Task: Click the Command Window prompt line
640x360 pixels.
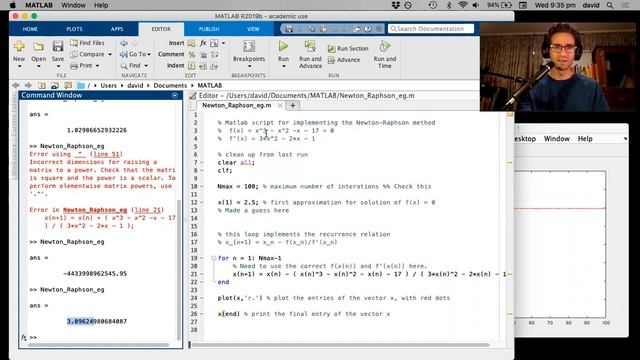Action: 100,338
